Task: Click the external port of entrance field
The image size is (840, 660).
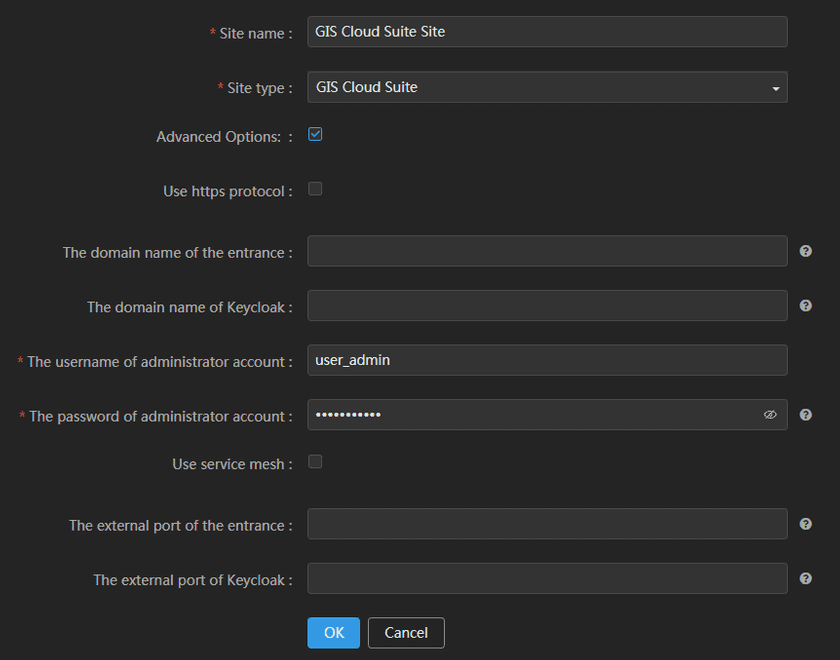Action: pos(546,524)
